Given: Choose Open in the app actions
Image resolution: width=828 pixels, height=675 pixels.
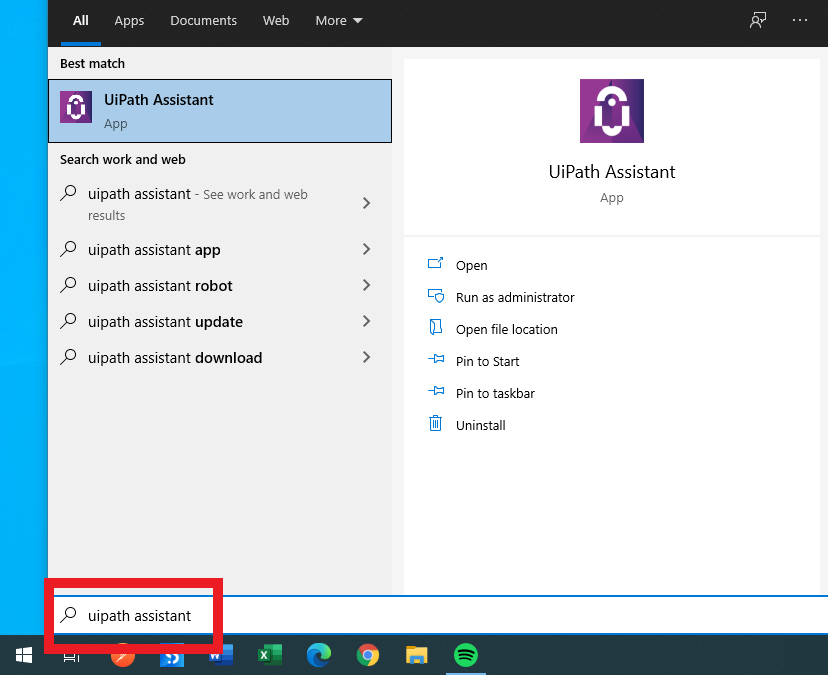Looking at the screenshot, I should coord(472,265).
